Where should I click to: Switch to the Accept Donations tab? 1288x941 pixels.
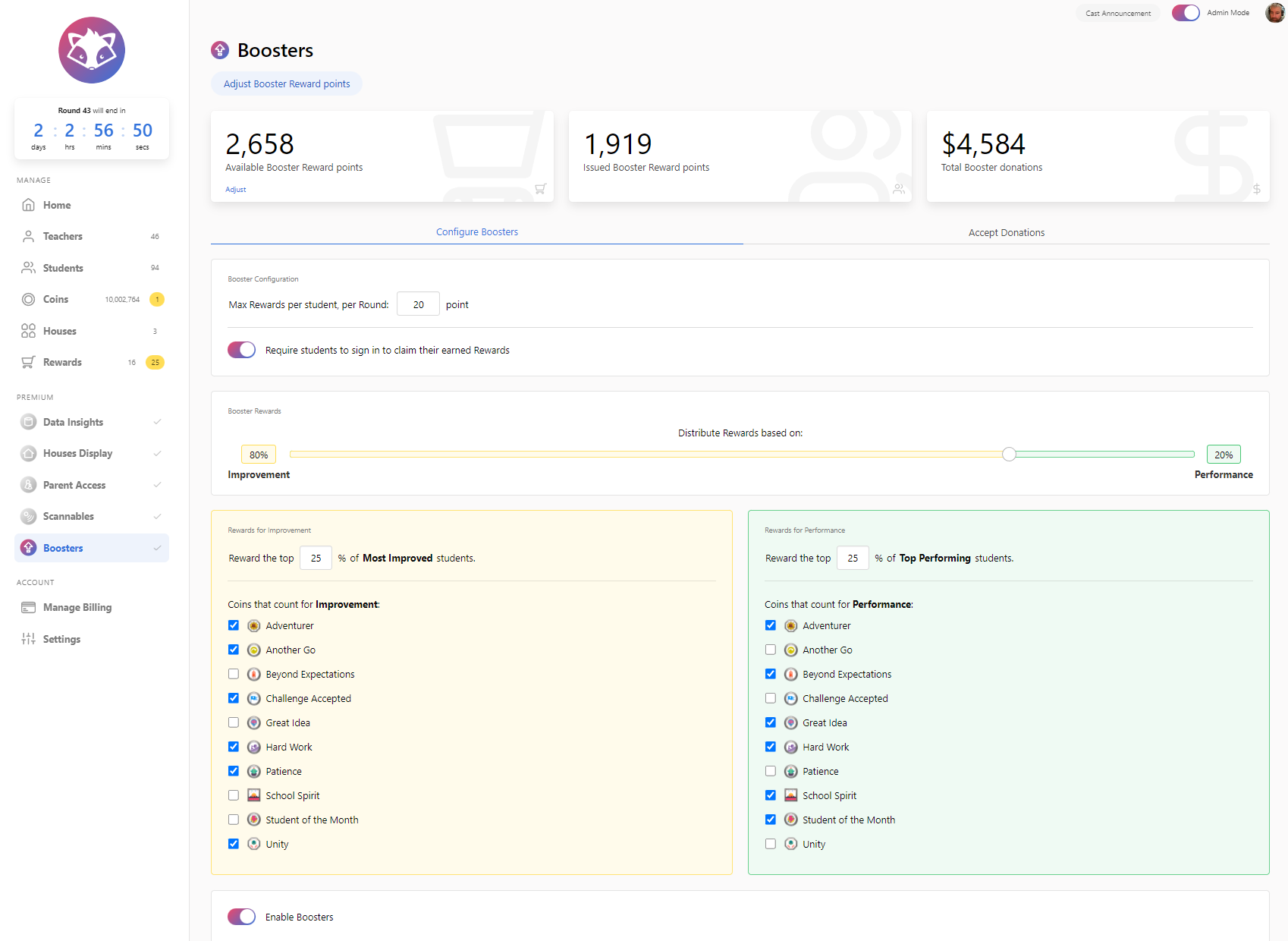pos(1006,233)
